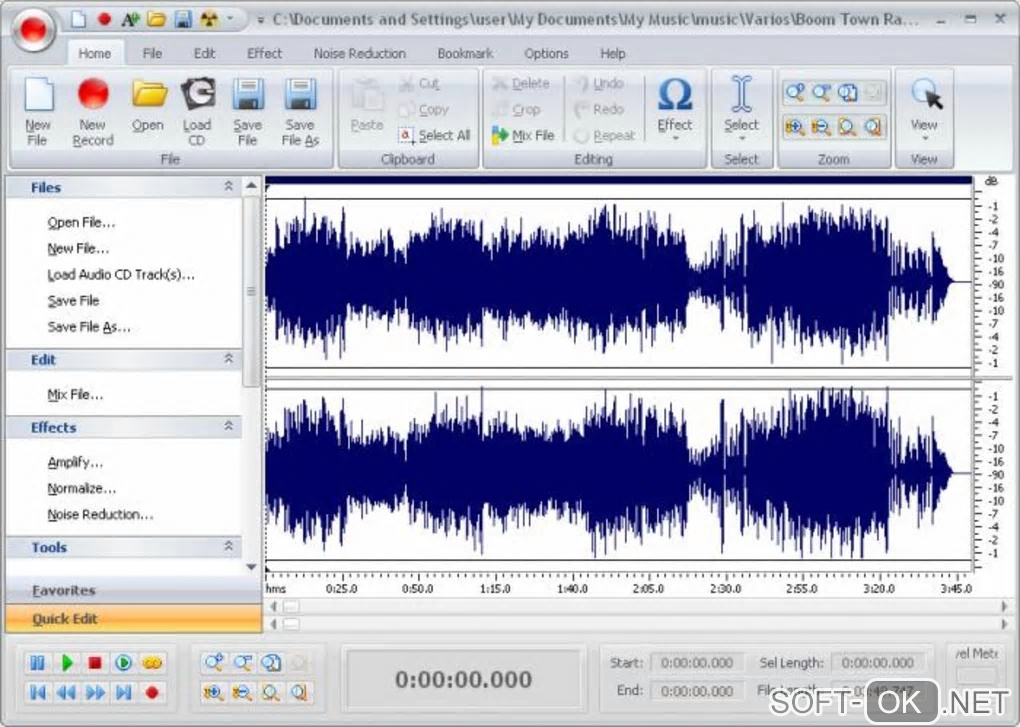
Task: Click the horizontal scrollbar under the waveform
Action: click(x=640, y=606)
